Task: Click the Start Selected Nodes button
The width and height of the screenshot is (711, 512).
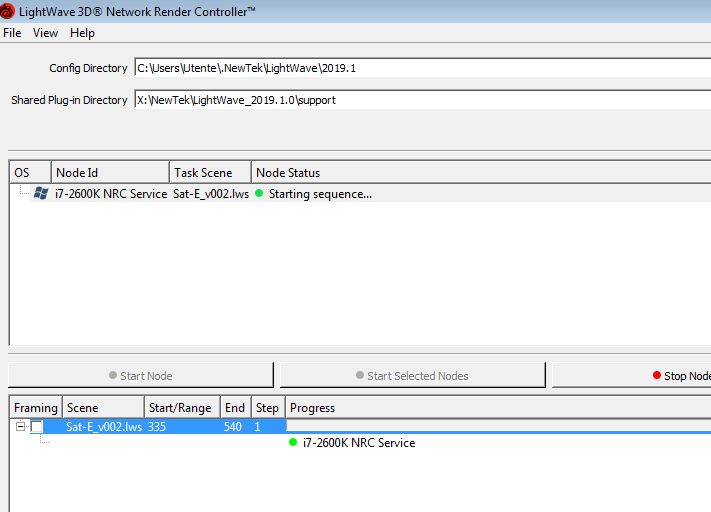Action: pos(413,375)
